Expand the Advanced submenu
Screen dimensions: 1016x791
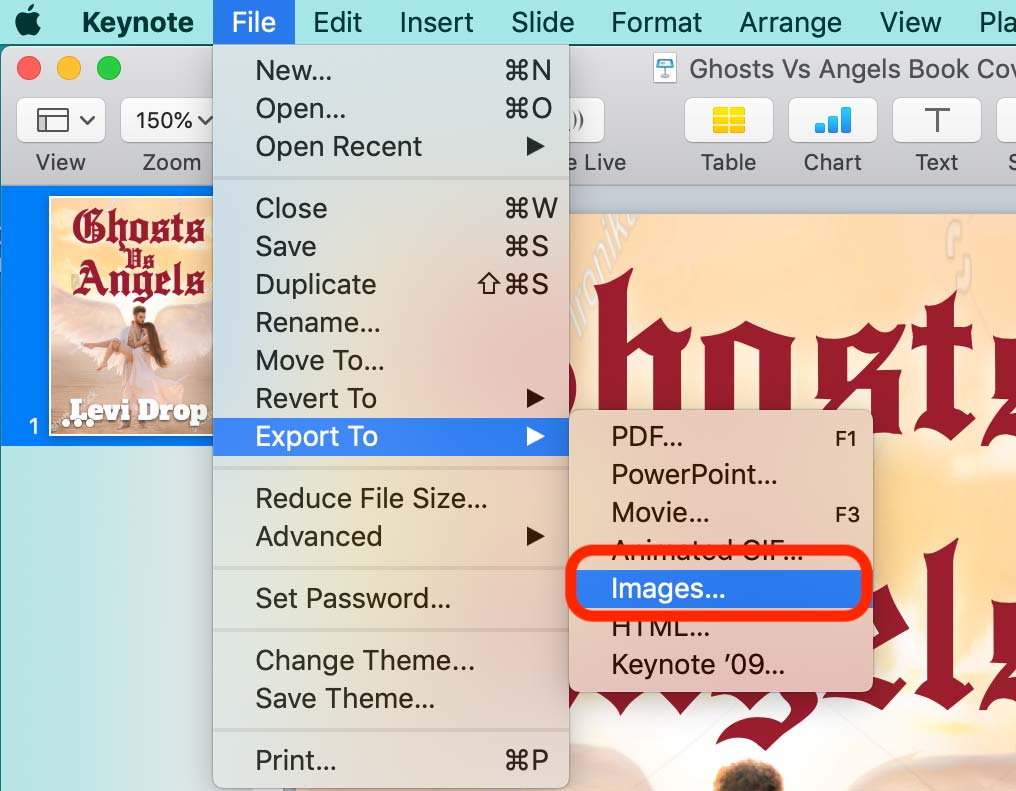pos(391,536)
